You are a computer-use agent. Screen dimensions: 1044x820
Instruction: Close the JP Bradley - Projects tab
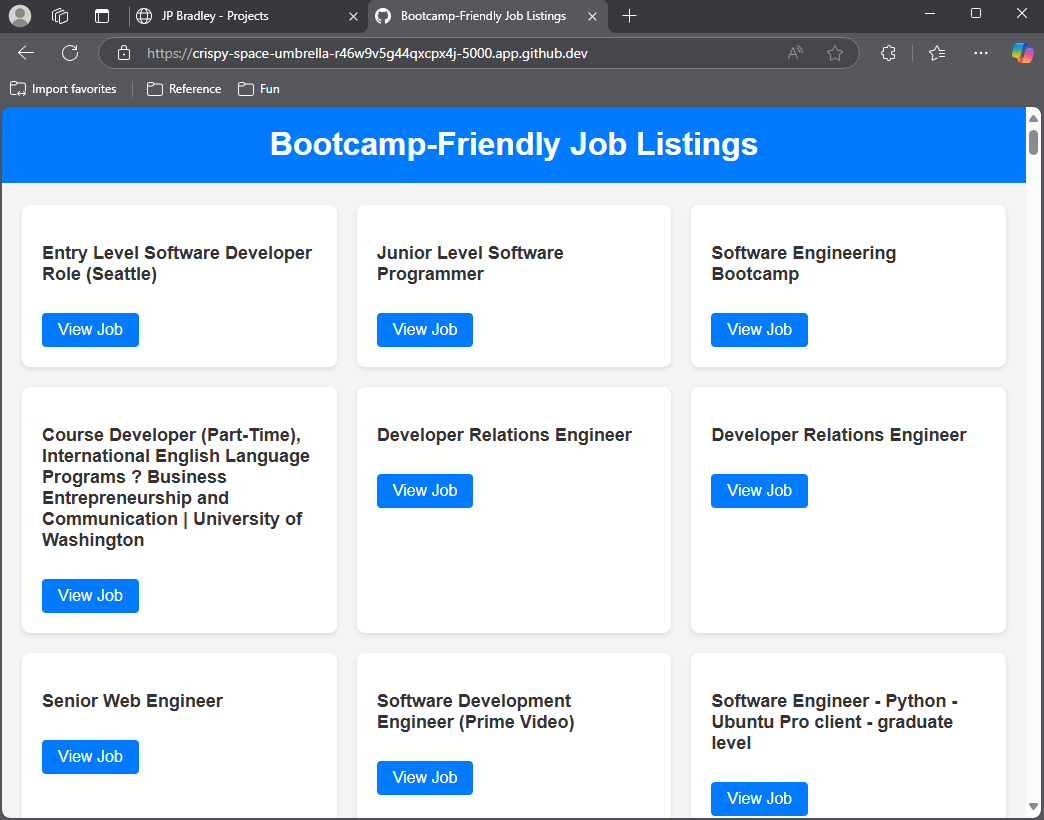coord(354,16)
